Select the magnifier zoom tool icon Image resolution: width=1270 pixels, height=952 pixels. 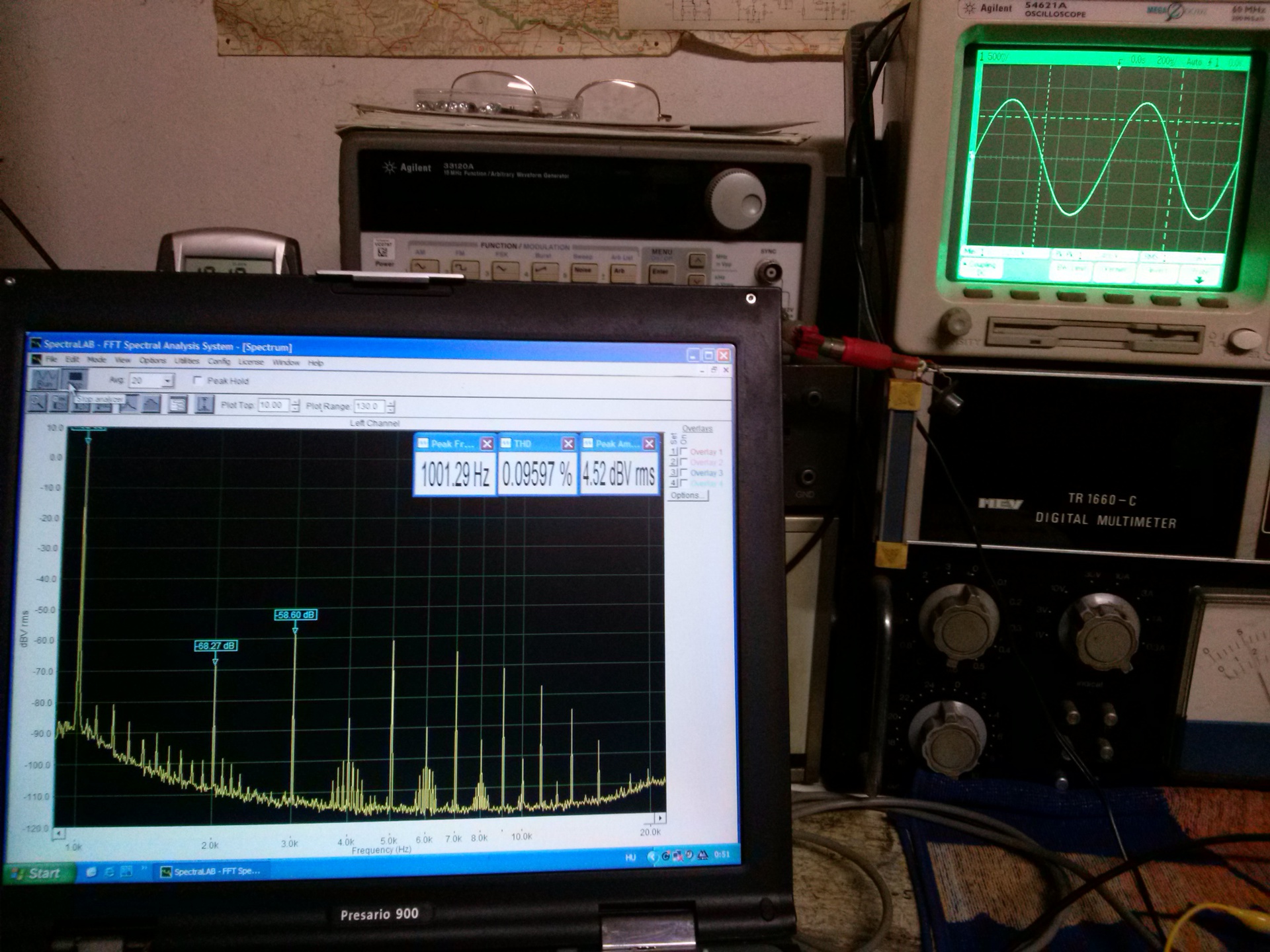(37, 403)
